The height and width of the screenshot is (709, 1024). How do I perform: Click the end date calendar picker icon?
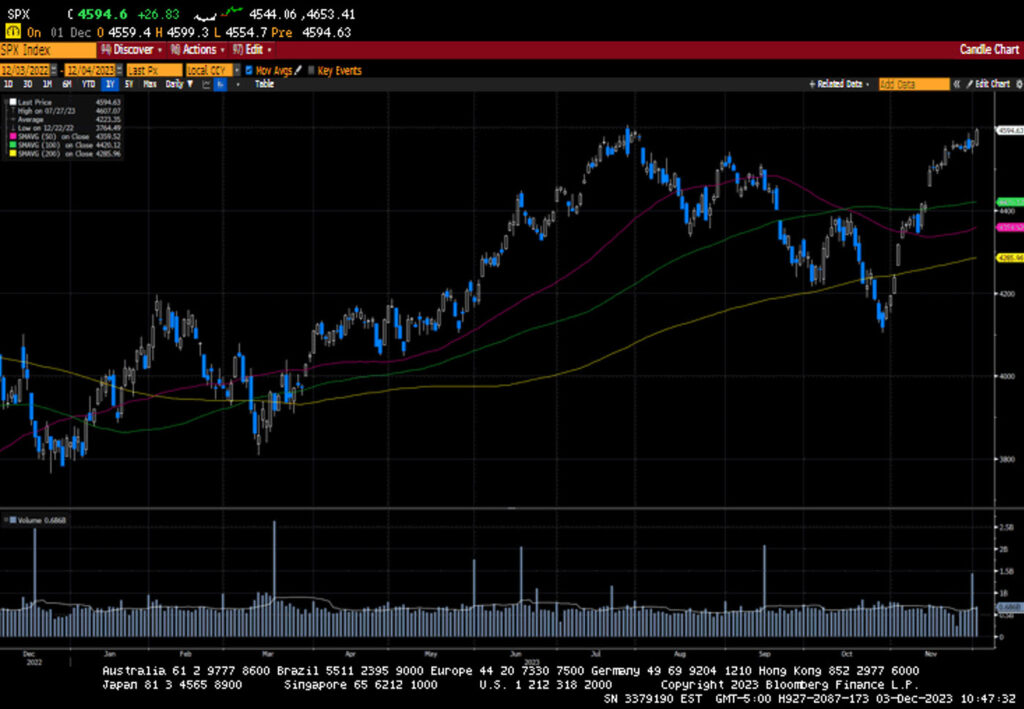coord(118,70)
